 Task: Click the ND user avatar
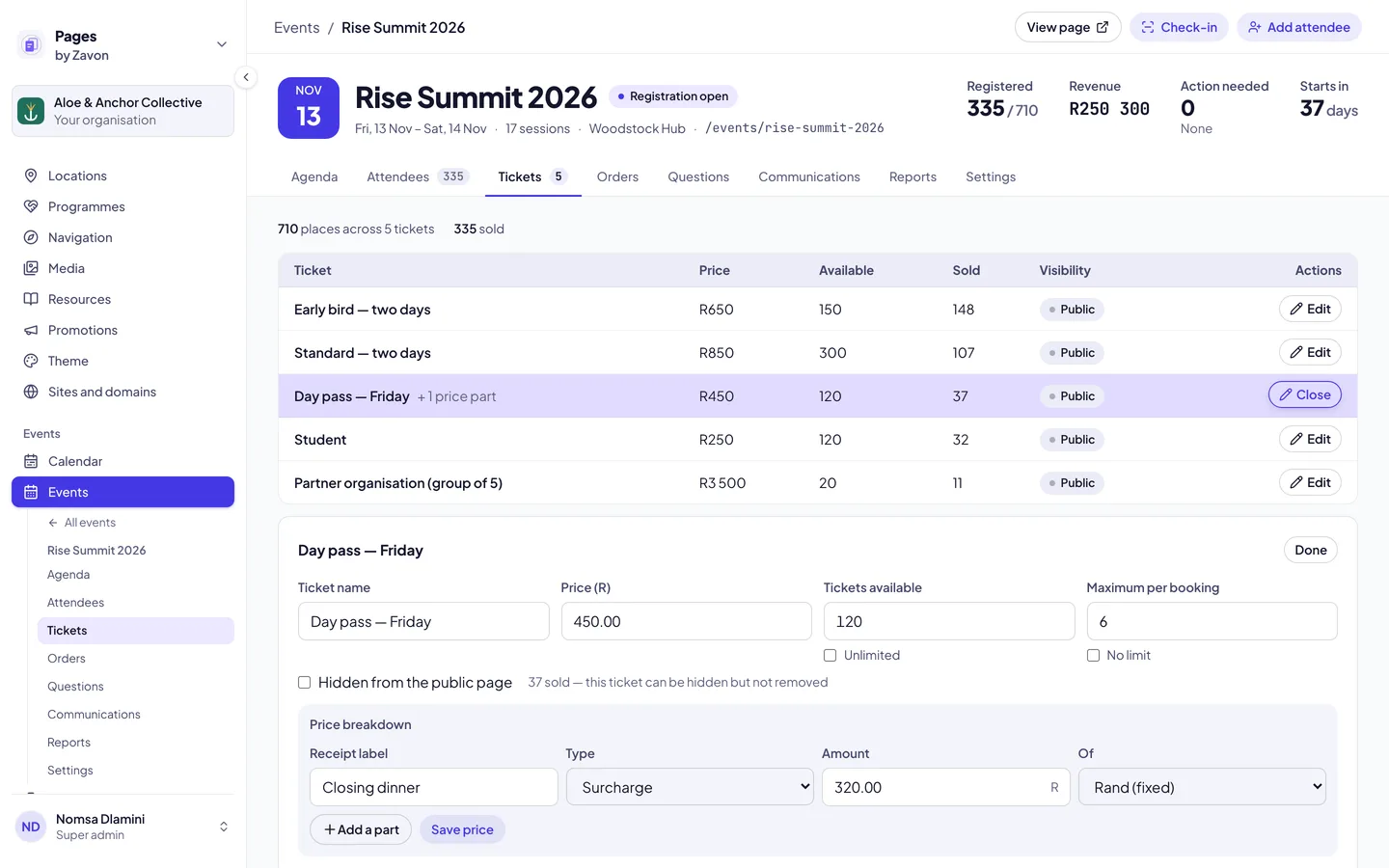[31, 827]
